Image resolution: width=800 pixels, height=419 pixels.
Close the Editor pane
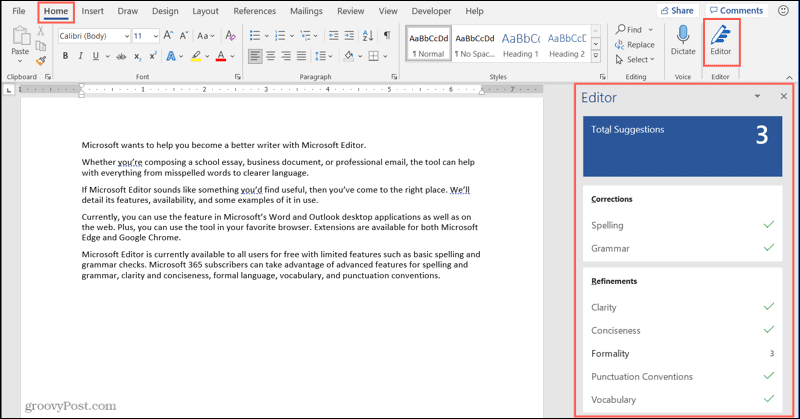tap(784, 96)
